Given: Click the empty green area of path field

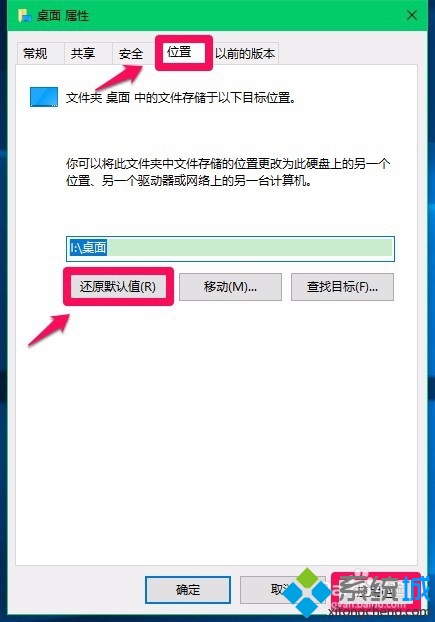Looking at the screenshot, I should click(250, 248).
